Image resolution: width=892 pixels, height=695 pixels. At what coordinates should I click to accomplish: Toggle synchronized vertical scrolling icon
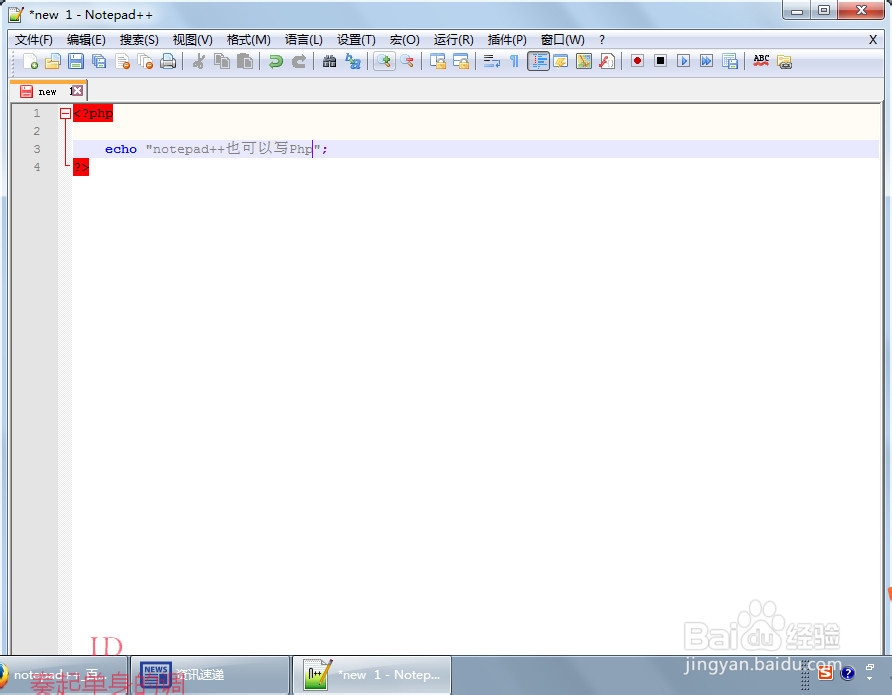pyautogui.click(x=437, y=61)
